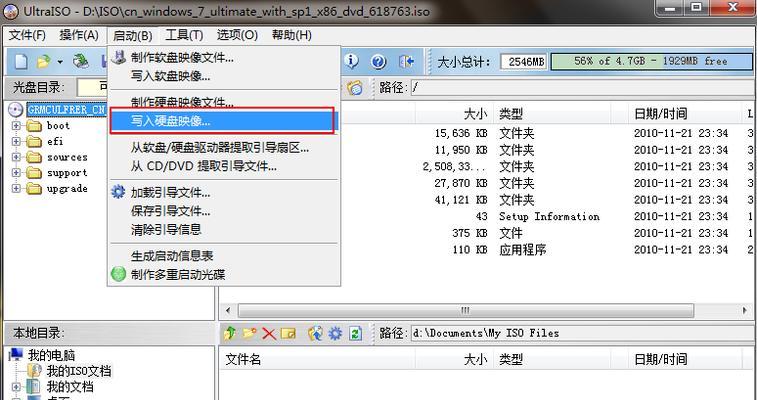Sort disc list by 日期/时间 column header
Screen dimensions: 757x400
(660, 114)
